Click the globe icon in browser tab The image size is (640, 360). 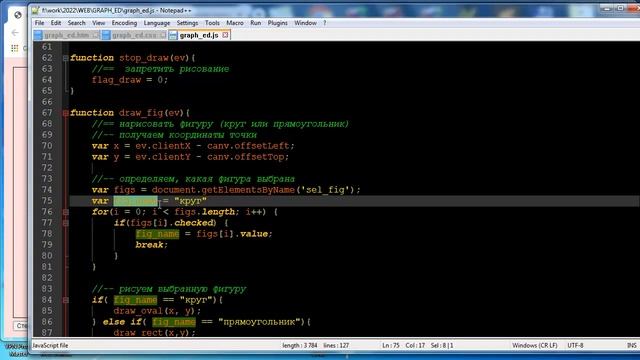tap(18, 15)
